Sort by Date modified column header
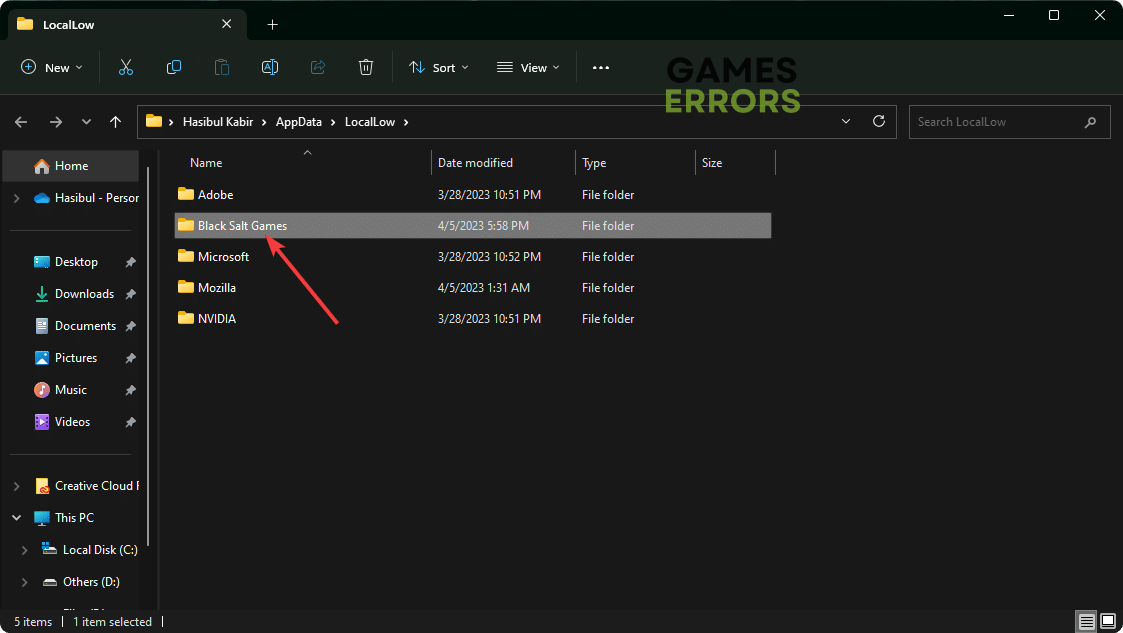 475,162
